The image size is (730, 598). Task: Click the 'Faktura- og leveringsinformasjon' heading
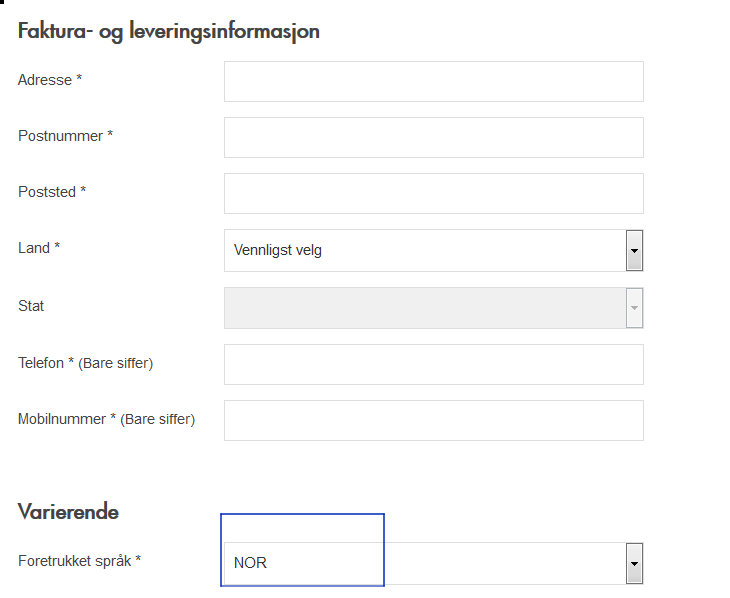[x=168, y=31]
